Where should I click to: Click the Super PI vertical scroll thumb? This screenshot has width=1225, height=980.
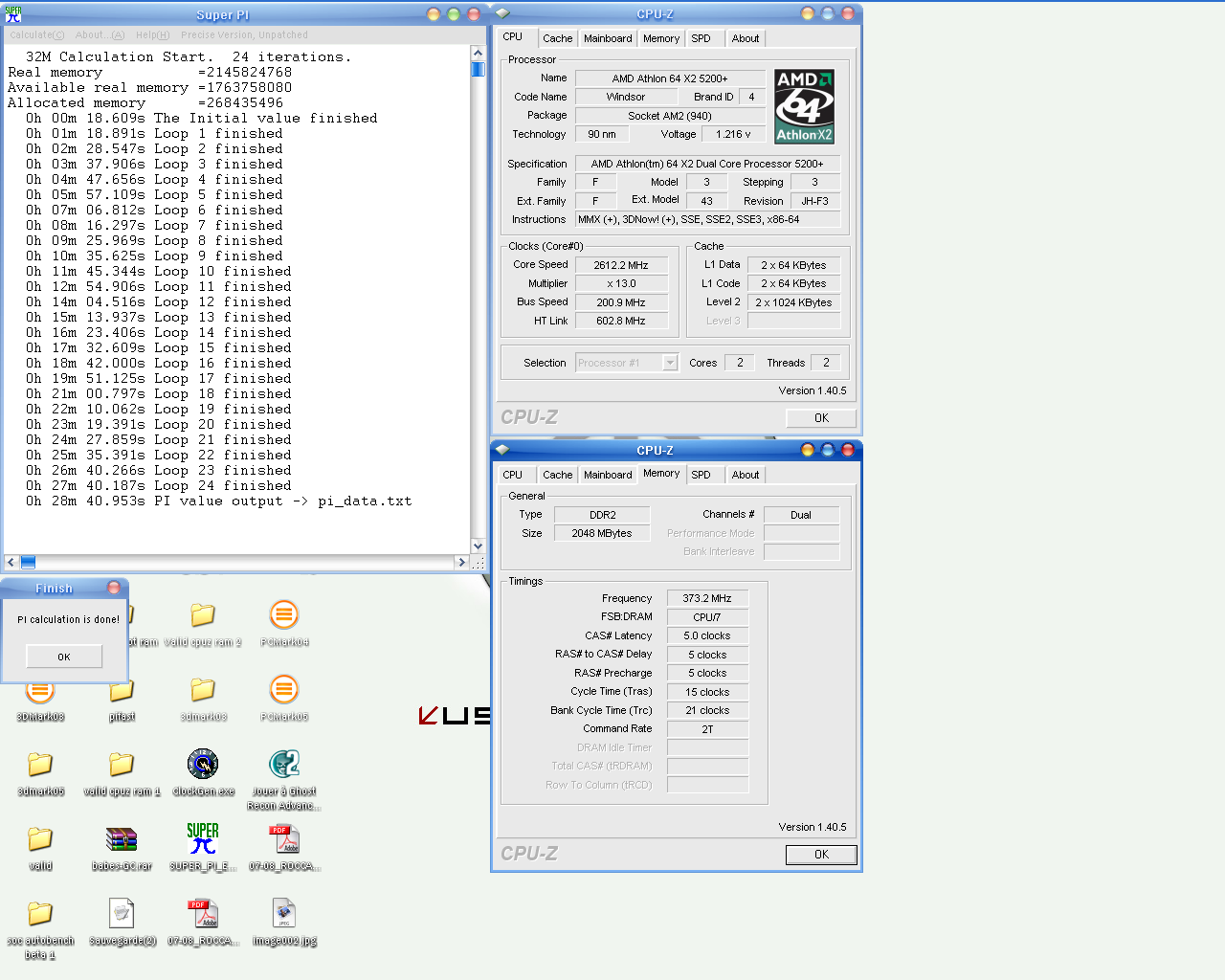click(478, 69)
